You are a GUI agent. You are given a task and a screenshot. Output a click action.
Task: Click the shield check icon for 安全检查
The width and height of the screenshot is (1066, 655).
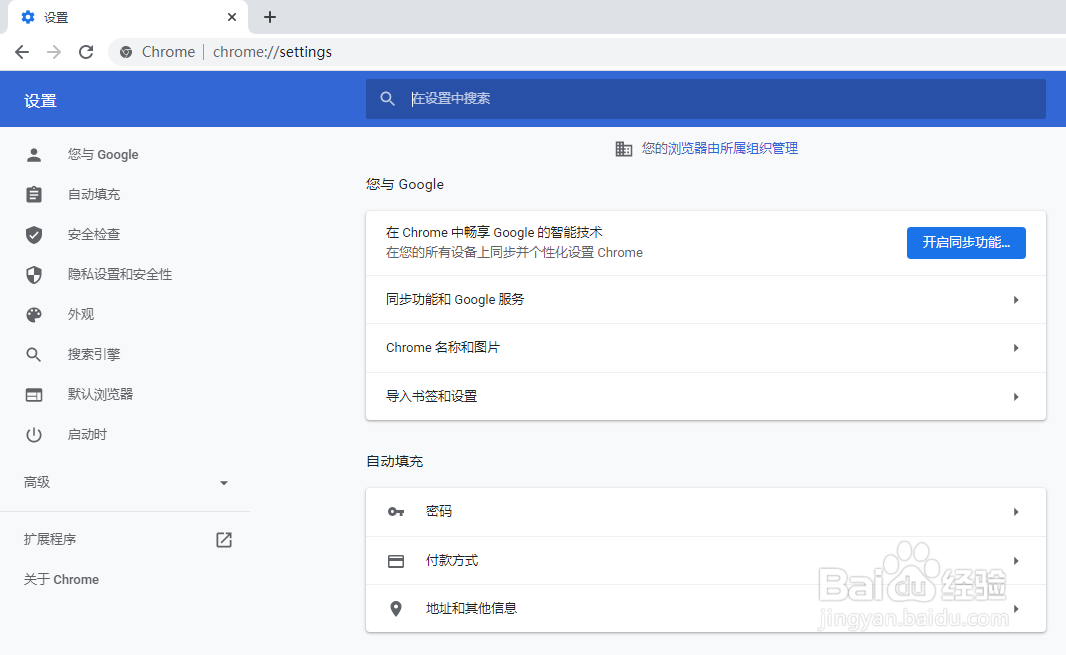coord(34,235)
